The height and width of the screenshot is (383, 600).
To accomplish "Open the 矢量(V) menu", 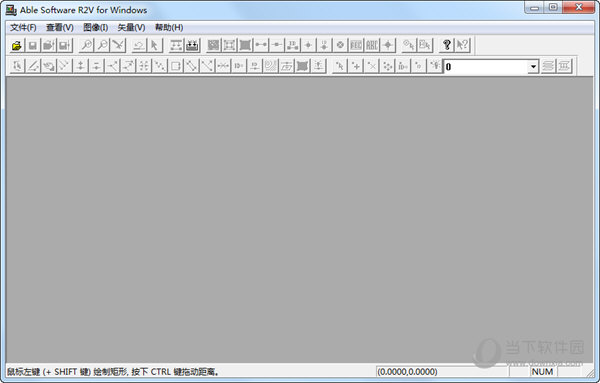I will (x=131, y=28).
